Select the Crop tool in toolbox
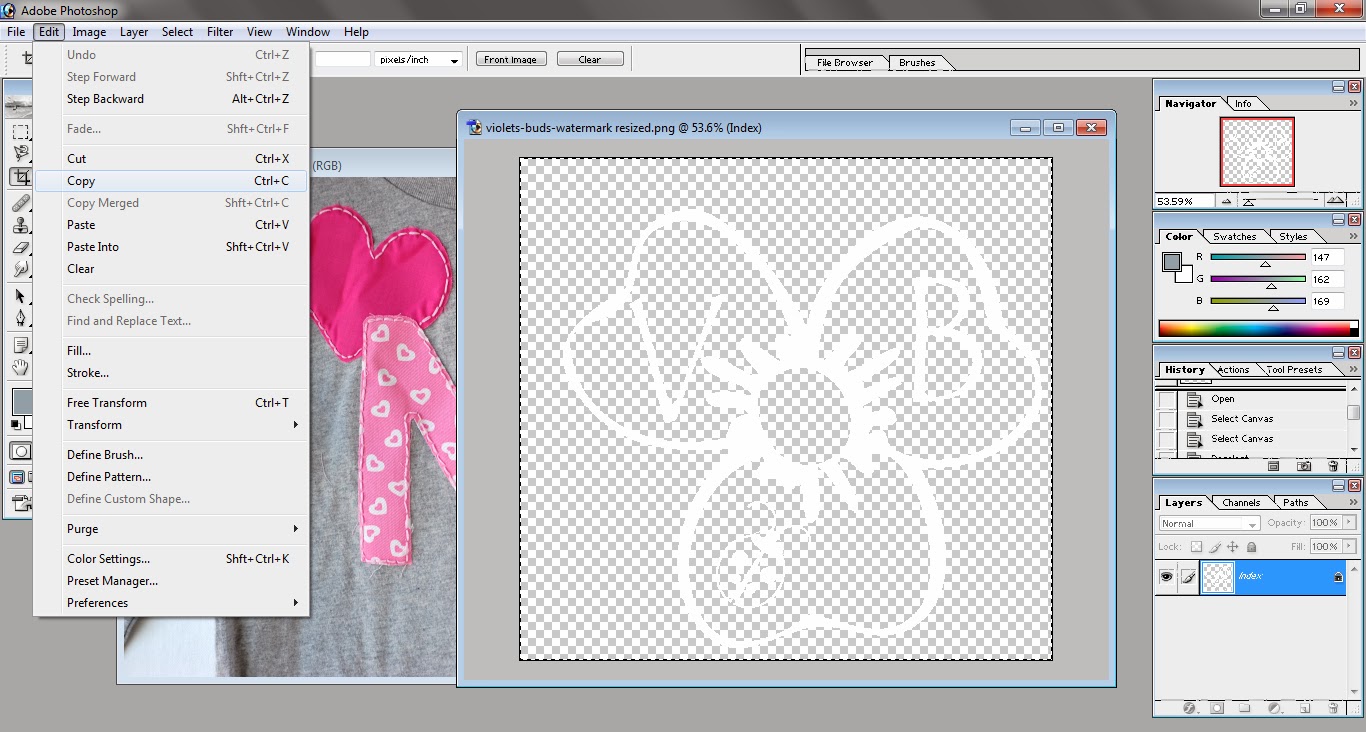1366x732 pixels. click(x=19, y=177)
